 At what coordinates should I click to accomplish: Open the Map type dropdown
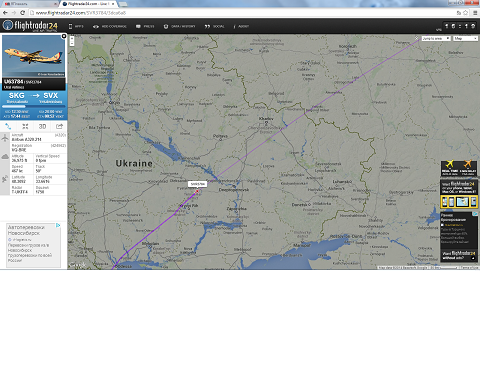click(465, 39)
